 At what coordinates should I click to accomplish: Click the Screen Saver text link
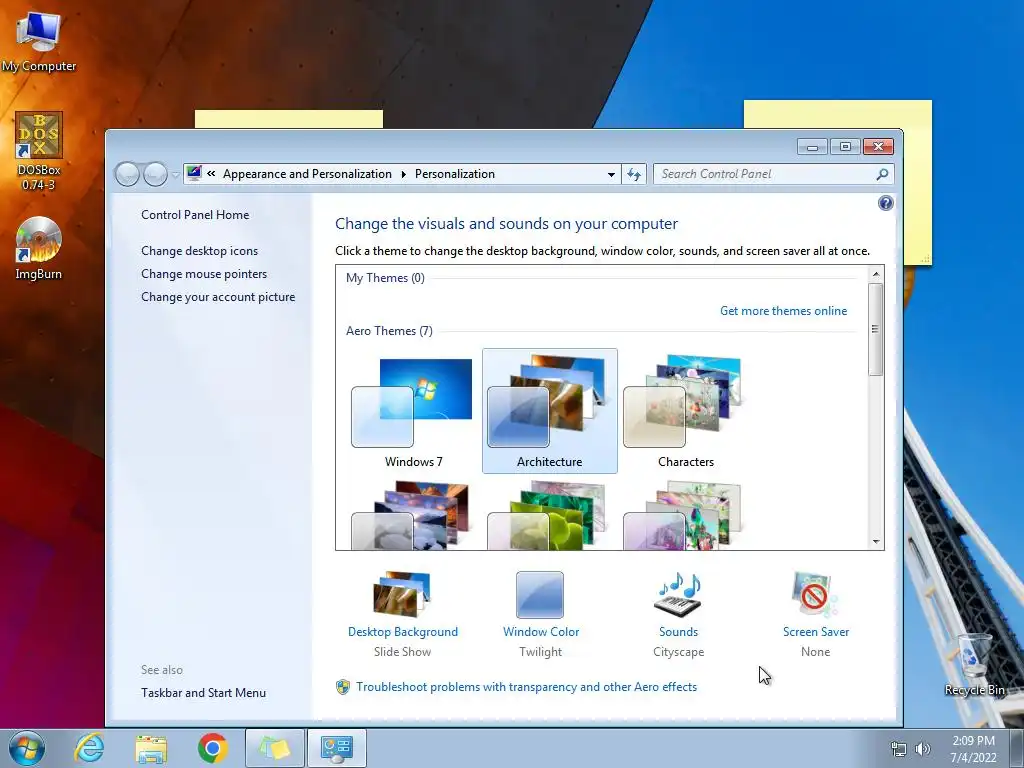point(816,632)
